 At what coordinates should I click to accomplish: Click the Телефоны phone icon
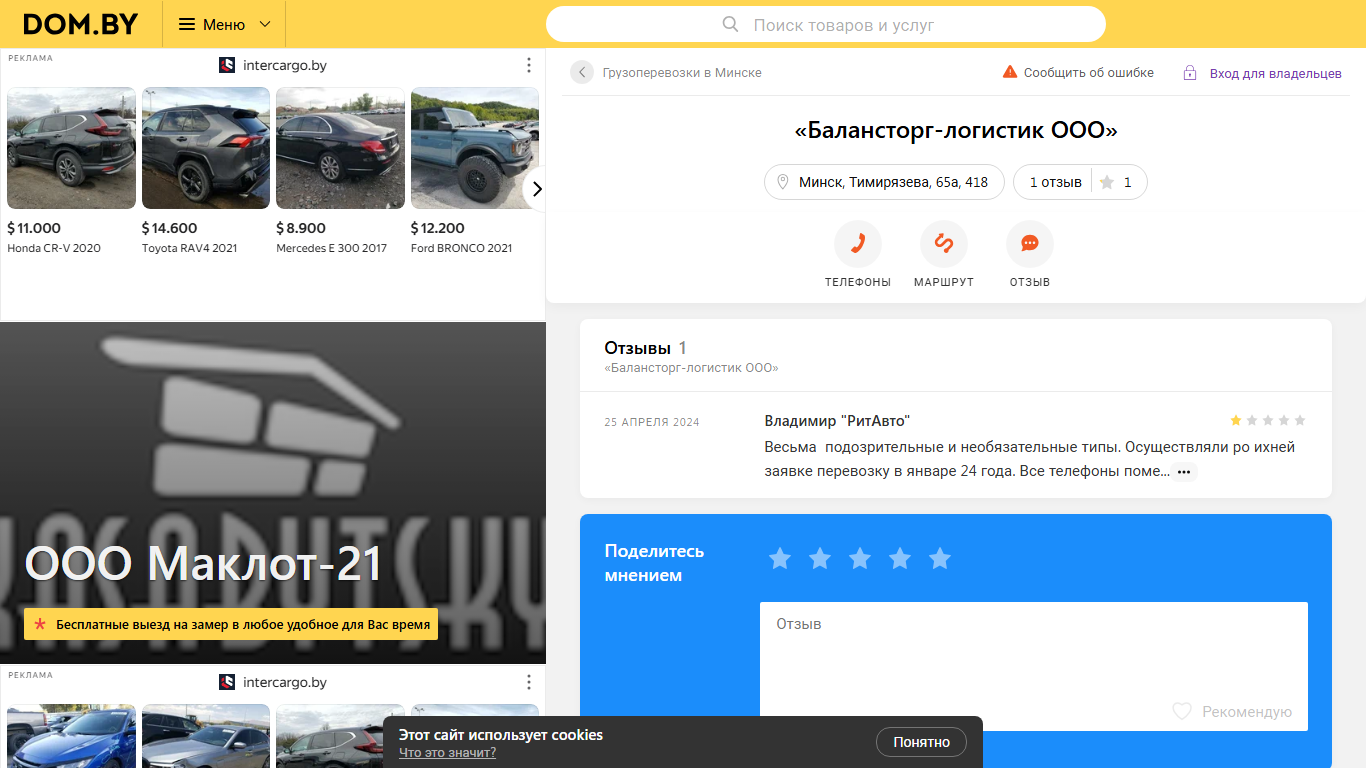point(858,244)
